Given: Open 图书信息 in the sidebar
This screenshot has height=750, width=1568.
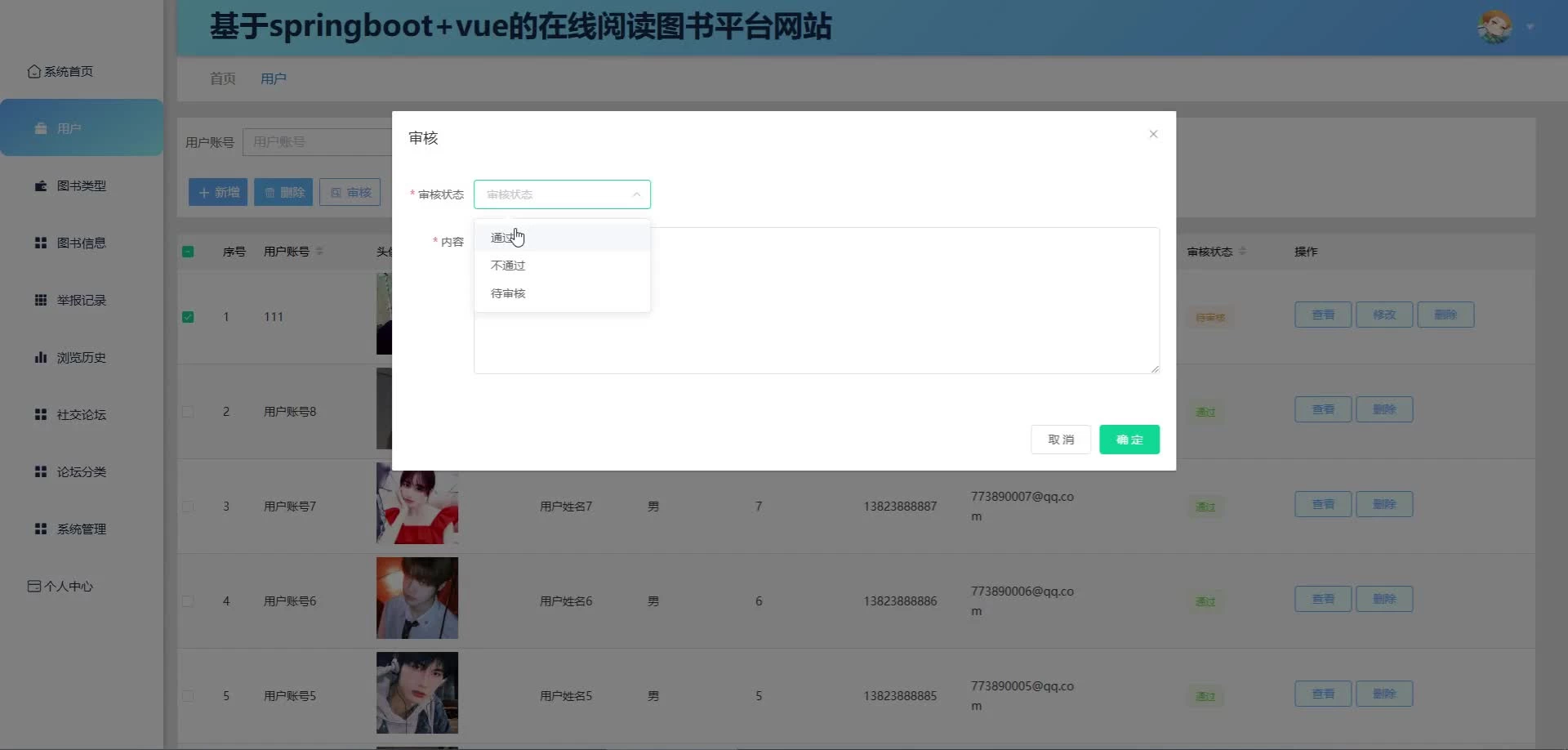Looking at the screenshot, I should (x=82, y=243).
